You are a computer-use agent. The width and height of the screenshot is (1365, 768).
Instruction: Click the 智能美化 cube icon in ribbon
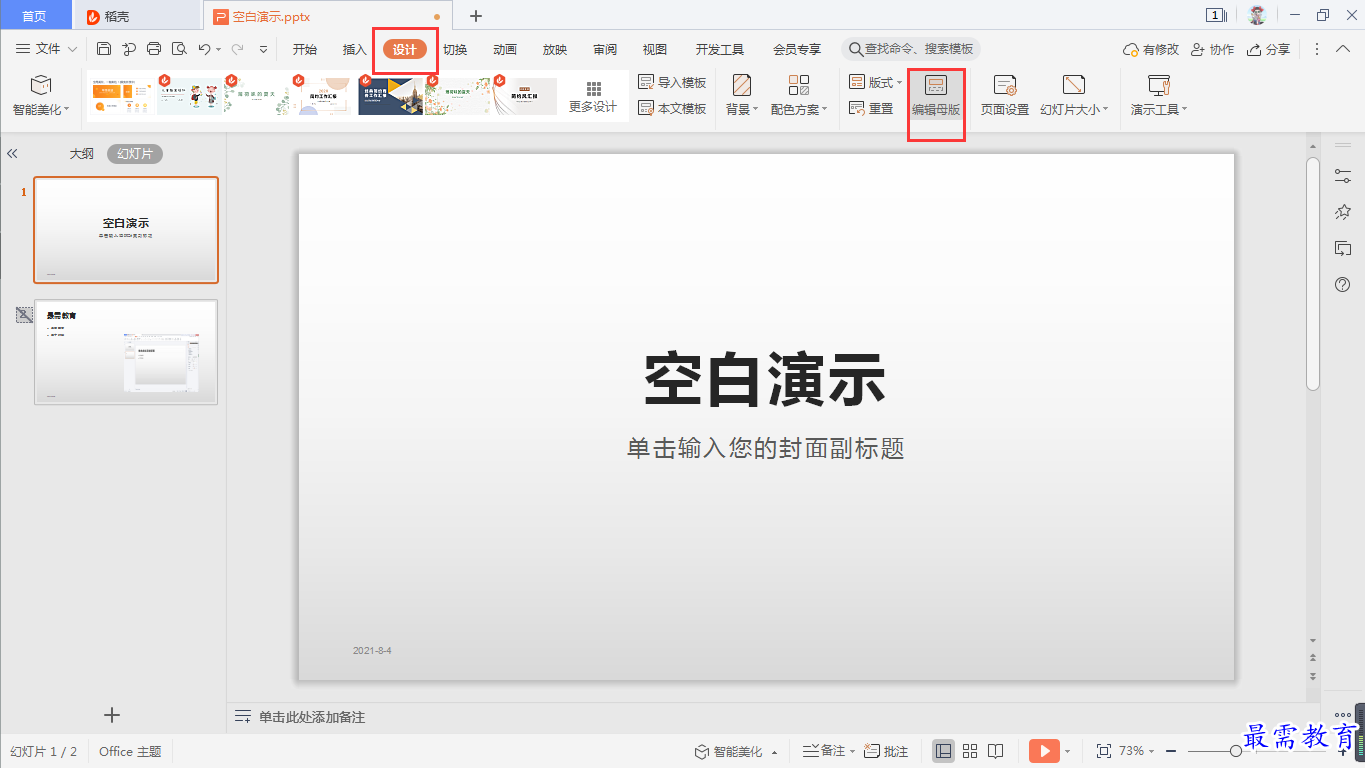[41, 84]
